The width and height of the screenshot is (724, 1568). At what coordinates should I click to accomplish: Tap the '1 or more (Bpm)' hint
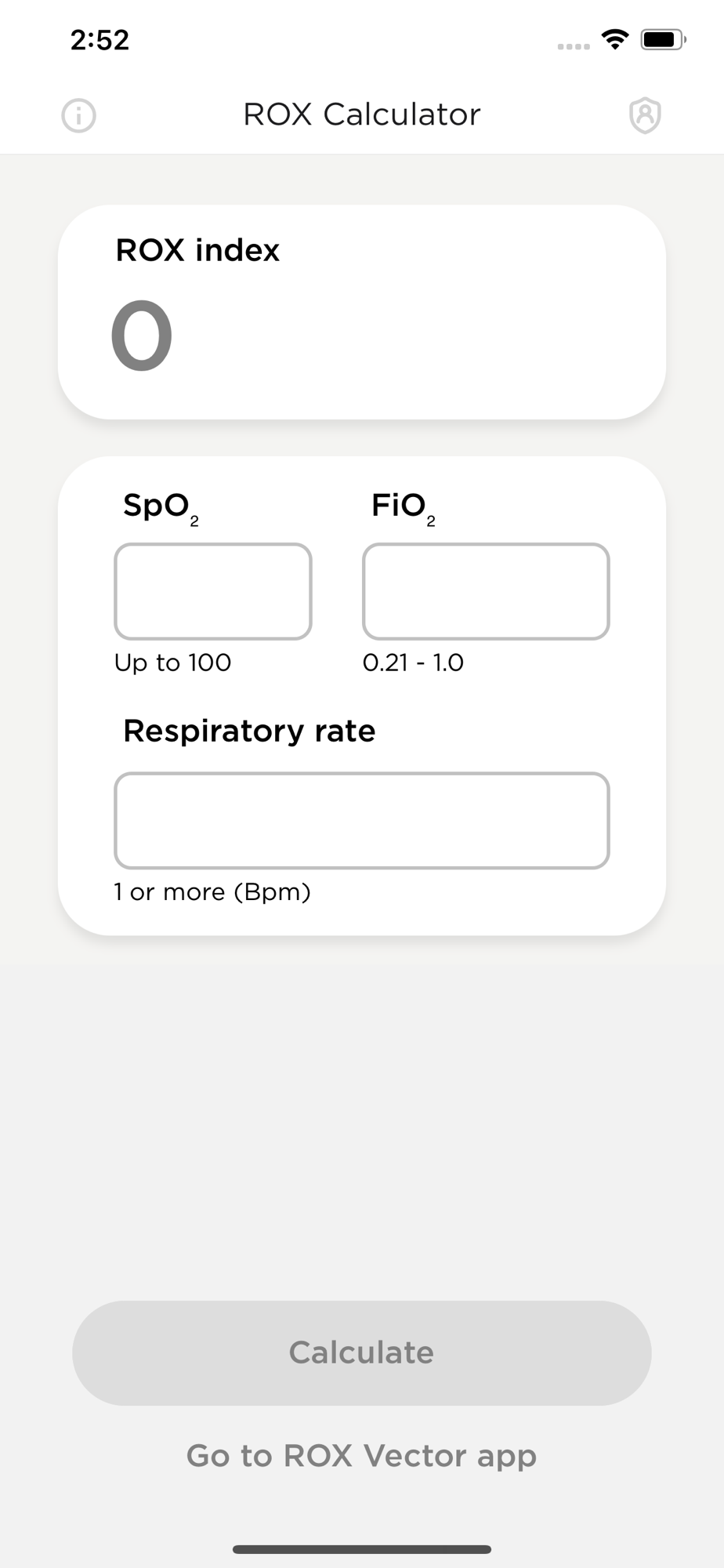coord(212,892)
